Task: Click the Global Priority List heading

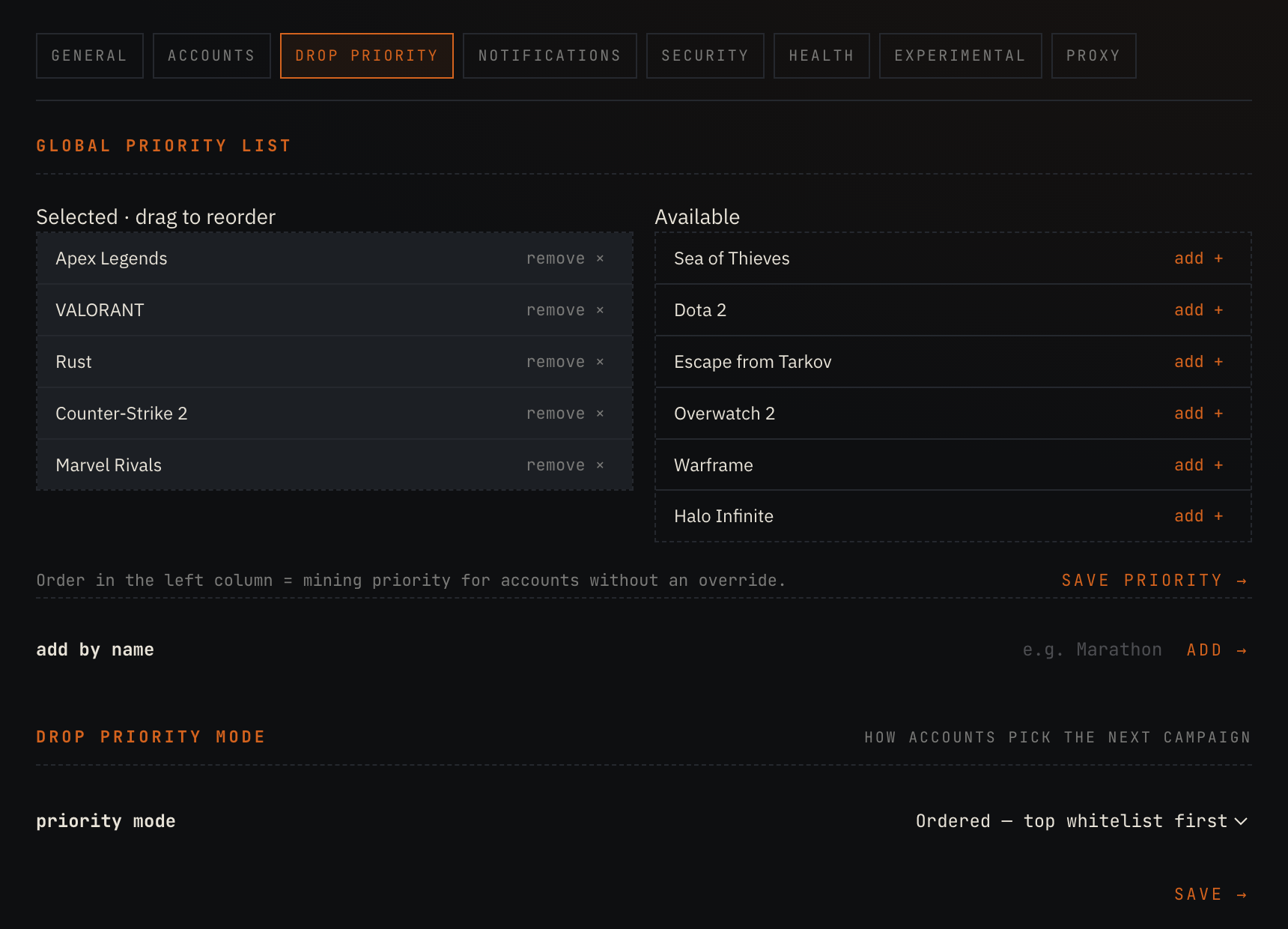Action: point(164,146)
